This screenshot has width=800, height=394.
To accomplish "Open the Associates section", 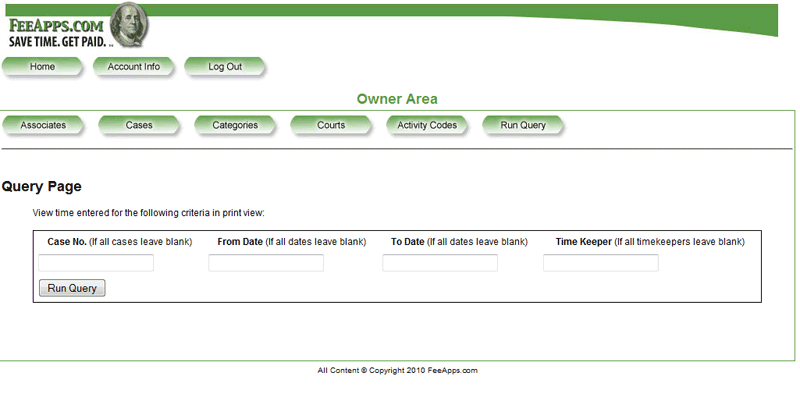I will (43, 125).
